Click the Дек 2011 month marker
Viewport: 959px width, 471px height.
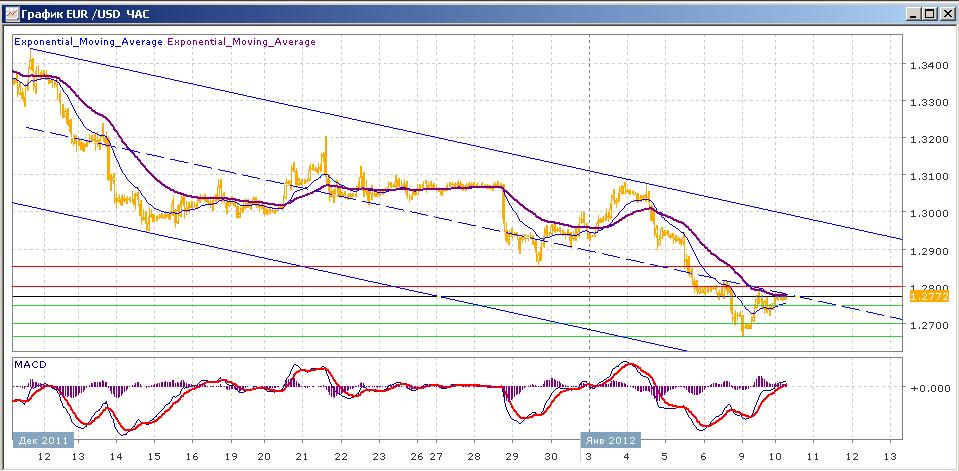click(43, 439)
